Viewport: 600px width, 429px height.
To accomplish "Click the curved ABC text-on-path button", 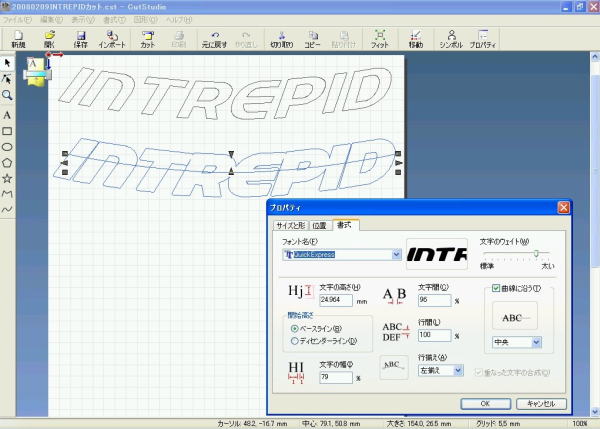I will (394, 367).
